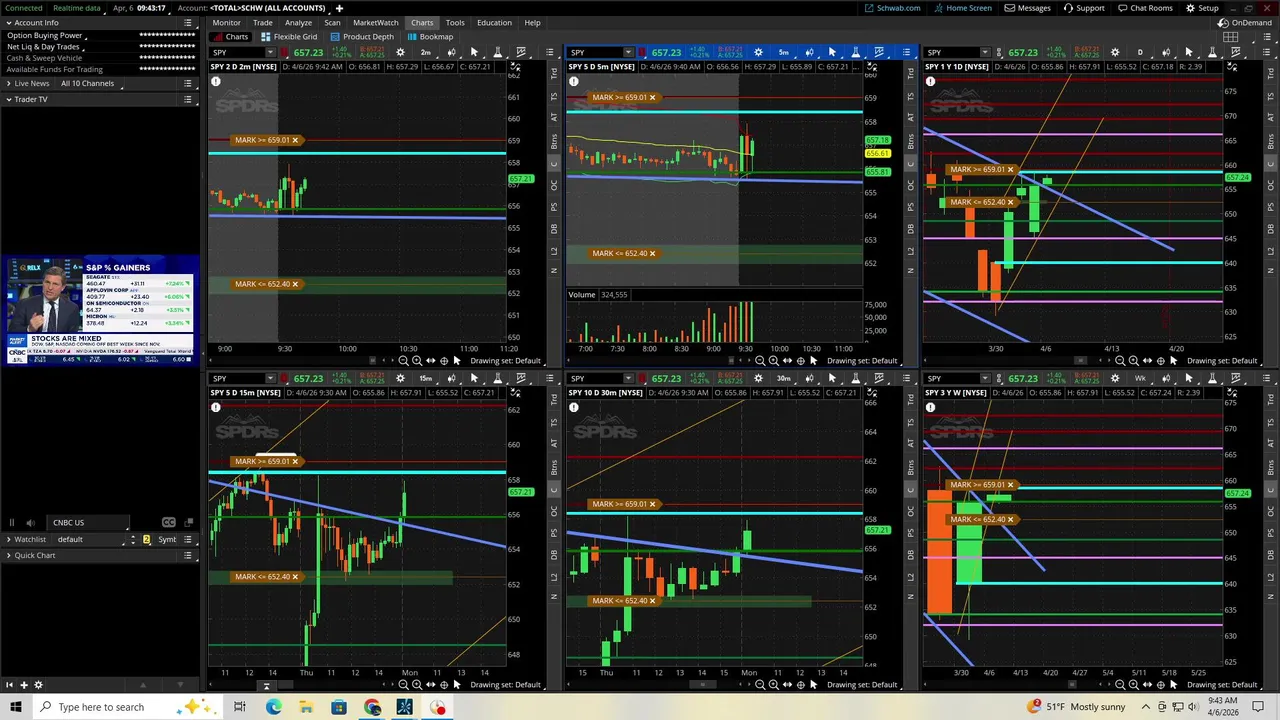The image size is (1280, 720).
Task: Open Messages
Action: [1028, 8]
